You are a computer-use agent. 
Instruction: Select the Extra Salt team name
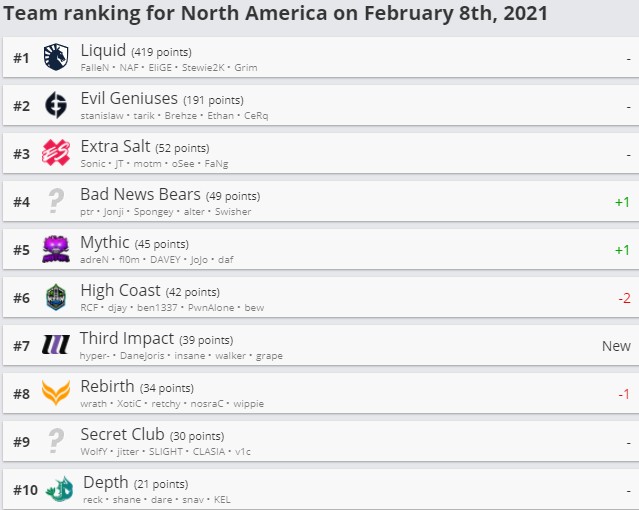(x=115, y=146)
